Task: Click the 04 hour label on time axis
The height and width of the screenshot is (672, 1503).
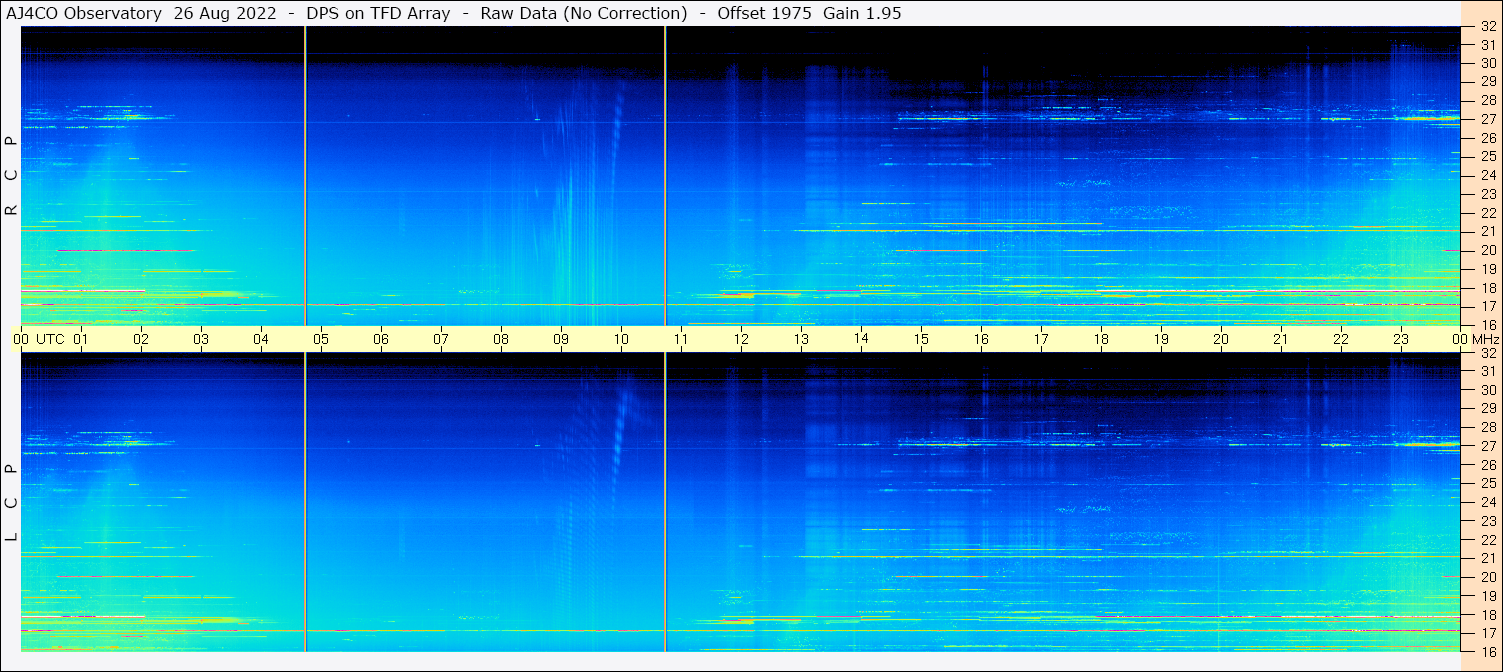Action: (x=261, y=339)
